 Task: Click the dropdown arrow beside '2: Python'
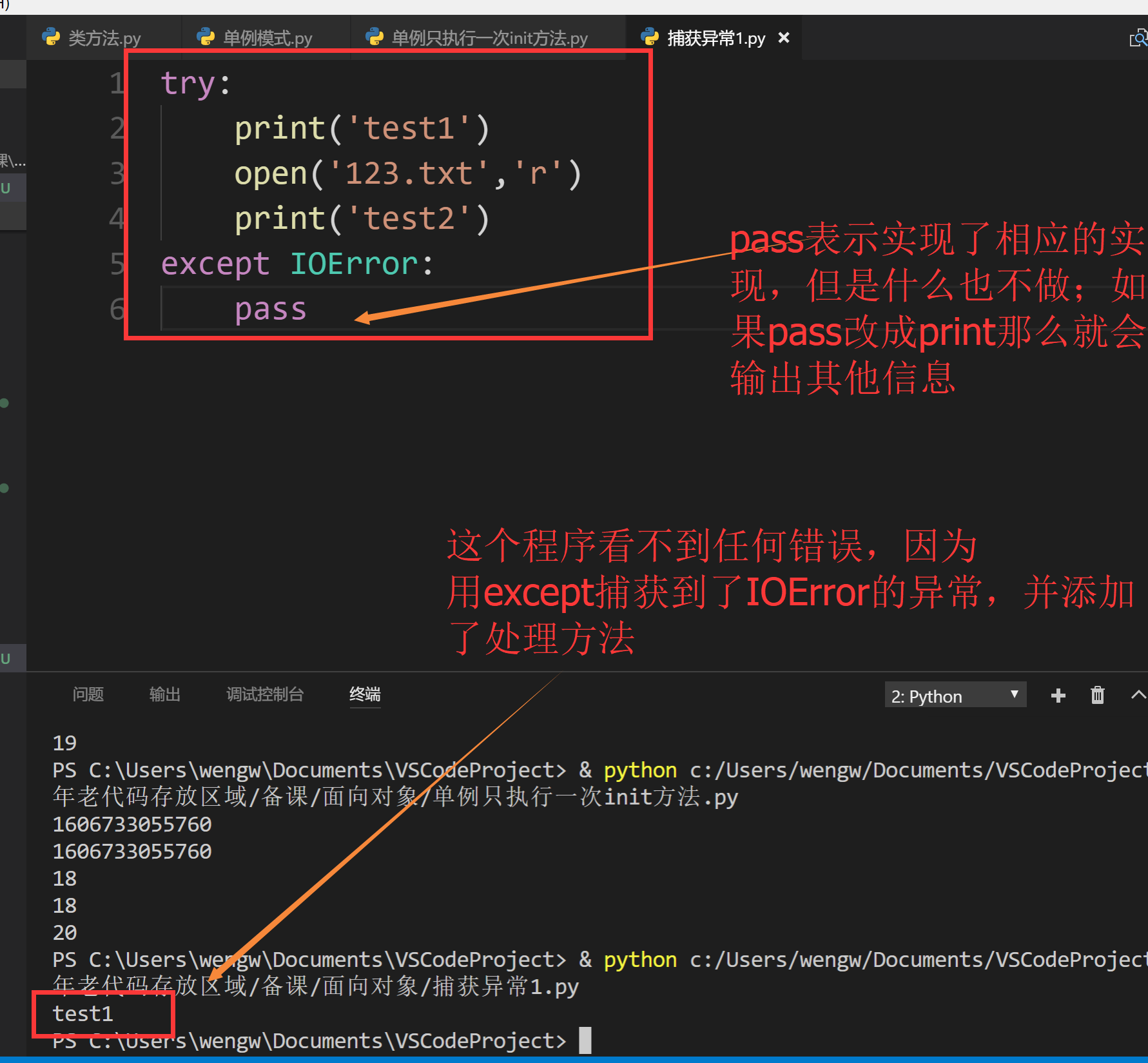(1014, 696)
